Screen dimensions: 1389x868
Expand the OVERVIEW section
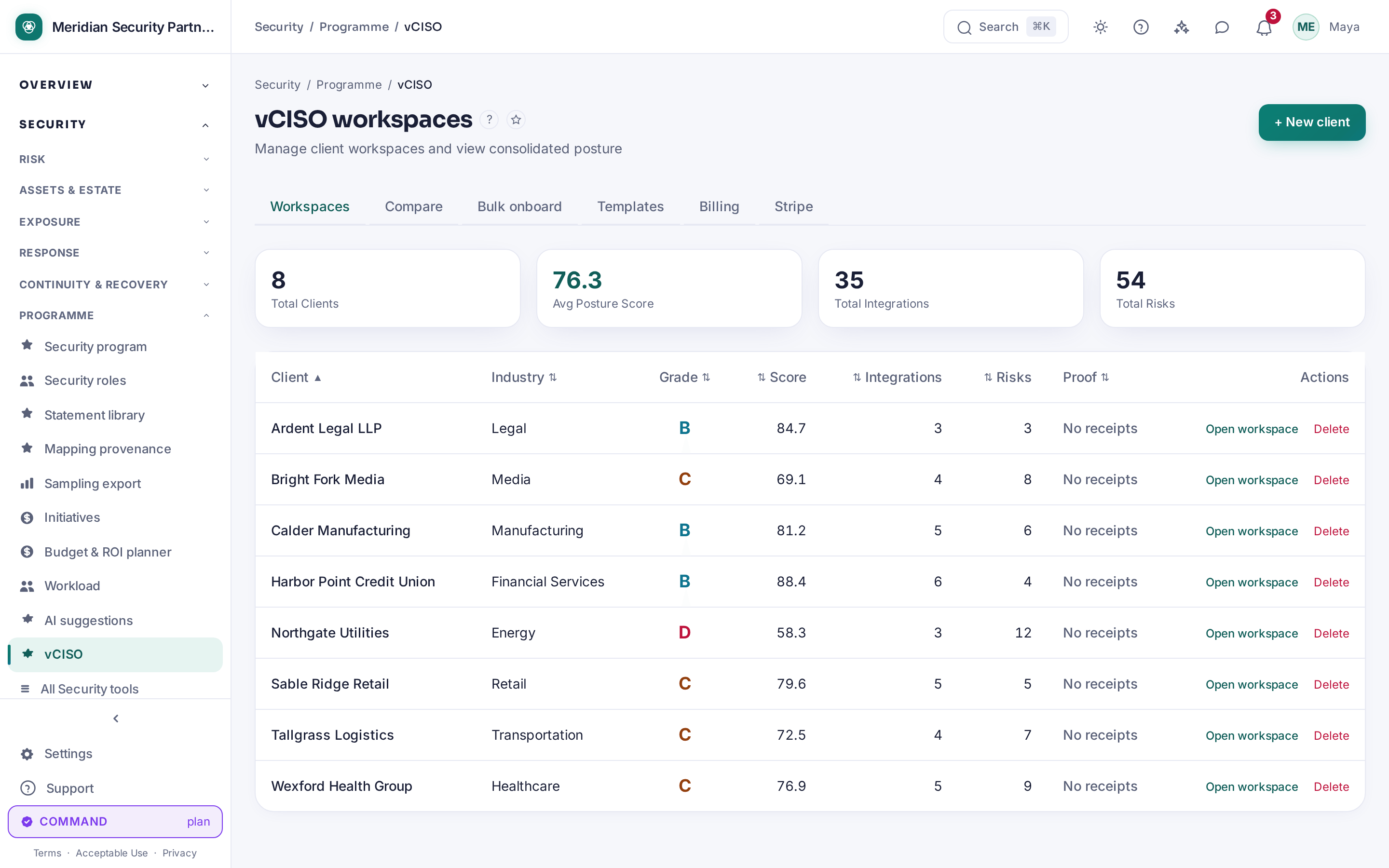tap(115, 85)
